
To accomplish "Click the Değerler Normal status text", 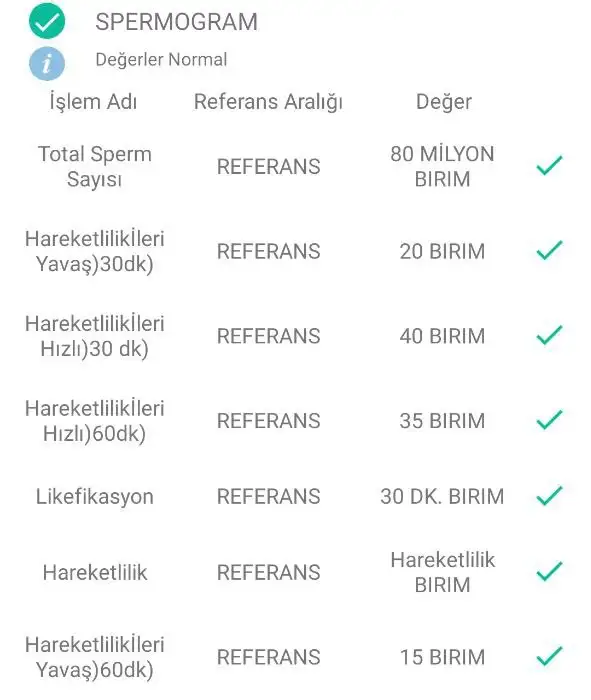I will pyautogui.click(x=161, y=59).
